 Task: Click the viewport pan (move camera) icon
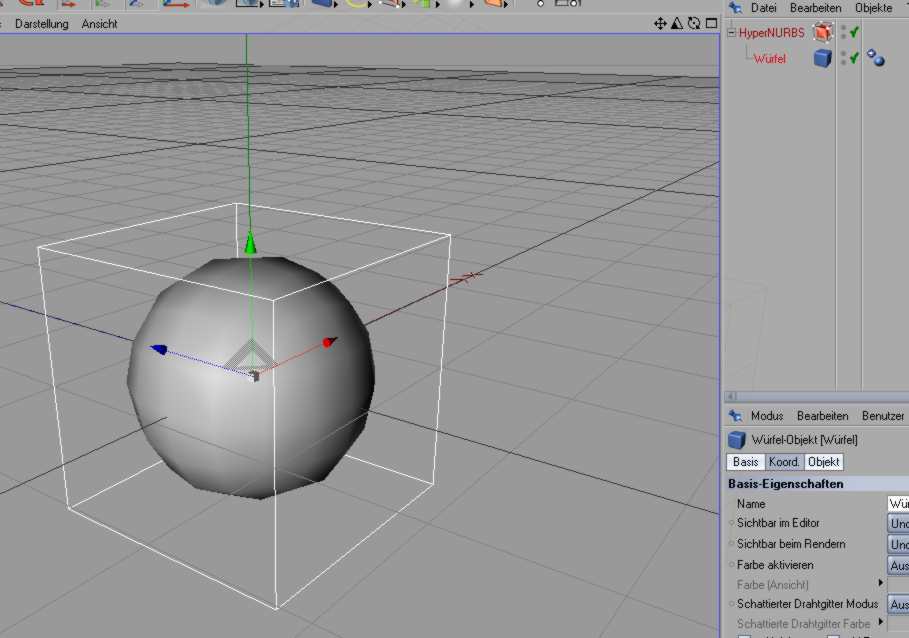click(x=660, y=23)
